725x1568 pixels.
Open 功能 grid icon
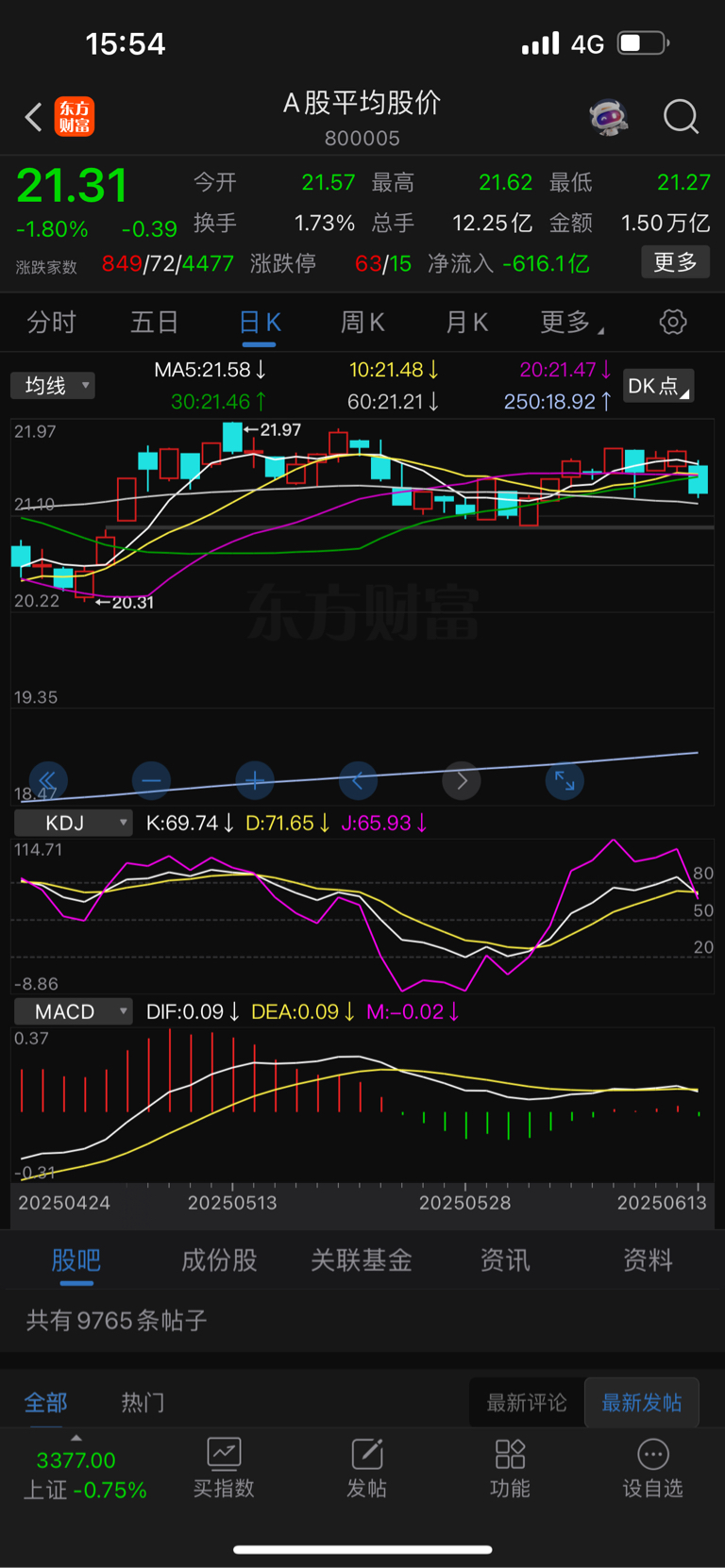point(510,1468)
